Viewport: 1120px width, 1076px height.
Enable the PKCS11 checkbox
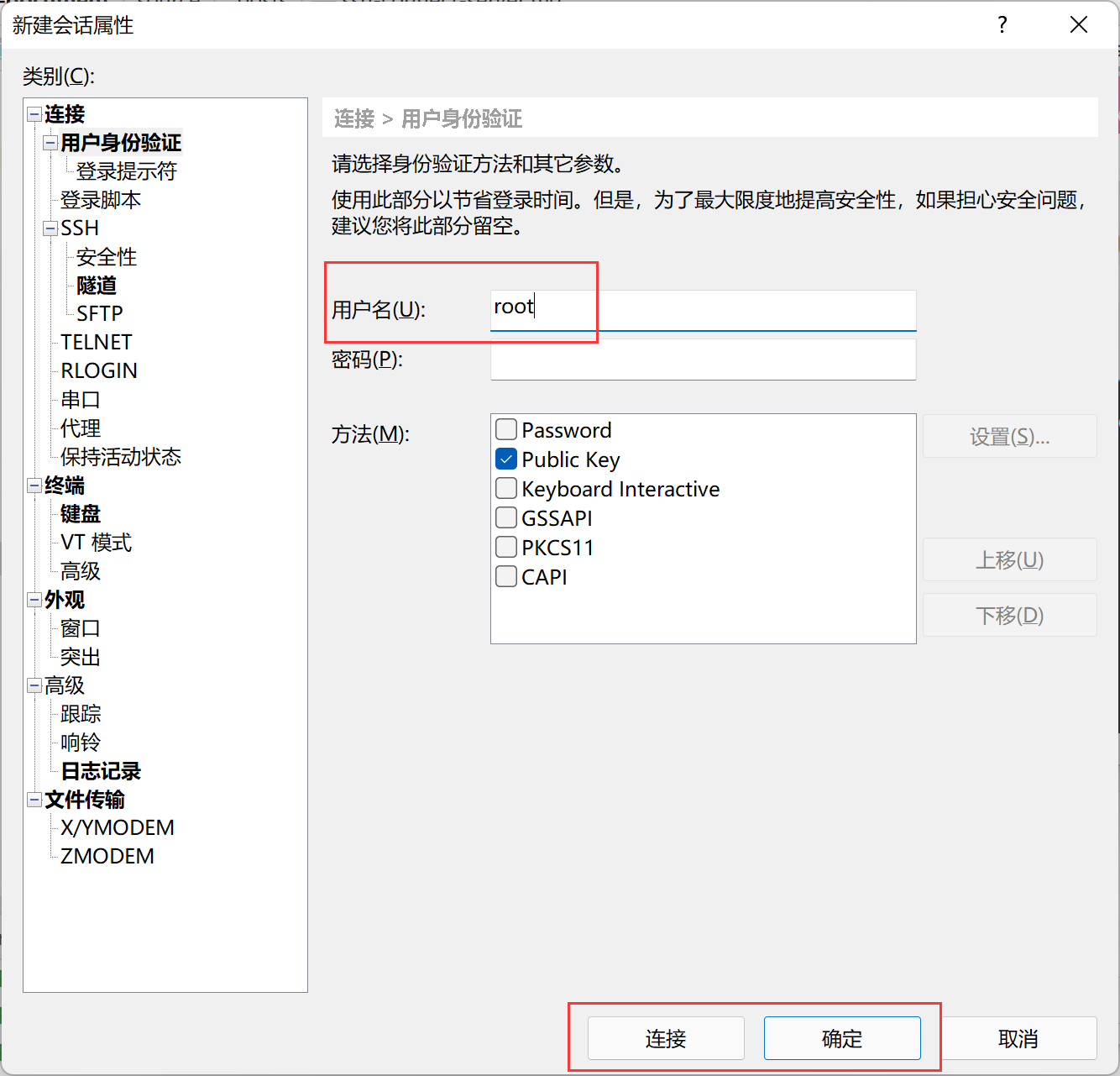[506, 548]
